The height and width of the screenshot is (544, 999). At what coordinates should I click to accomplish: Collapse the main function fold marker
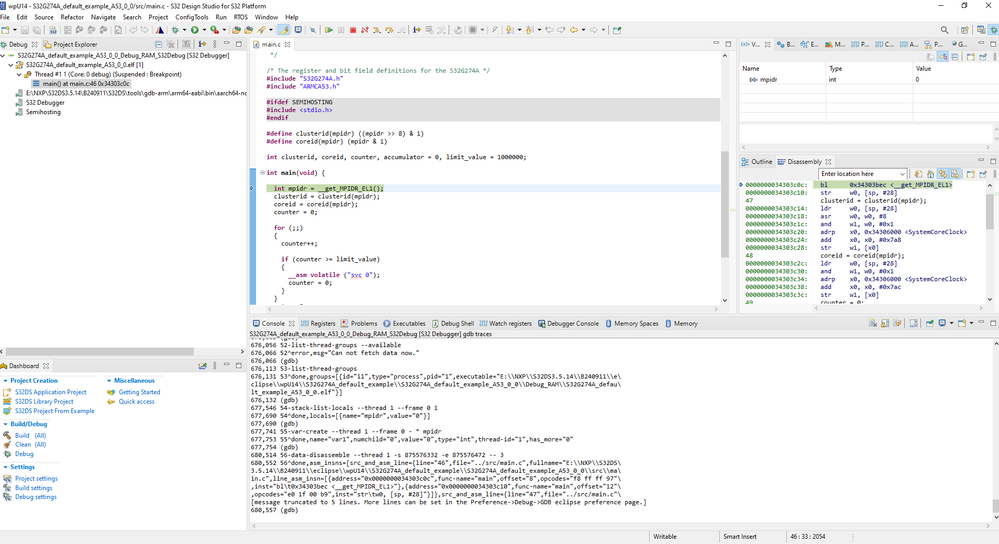(262, 173)
